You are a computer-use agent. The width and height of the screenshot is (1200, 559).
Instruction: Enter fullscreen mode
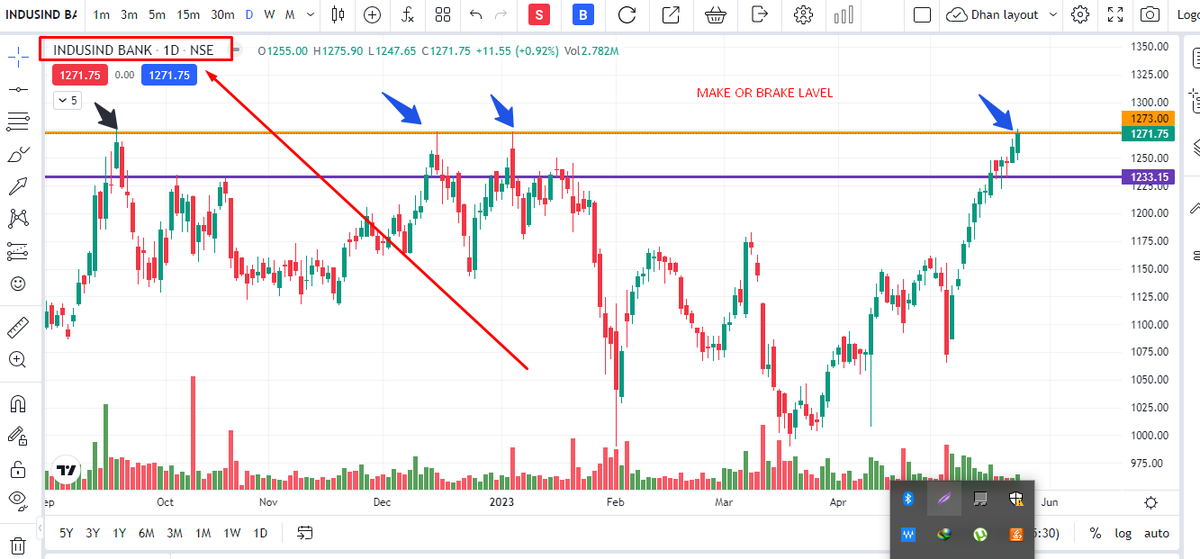click(1116, 15)
